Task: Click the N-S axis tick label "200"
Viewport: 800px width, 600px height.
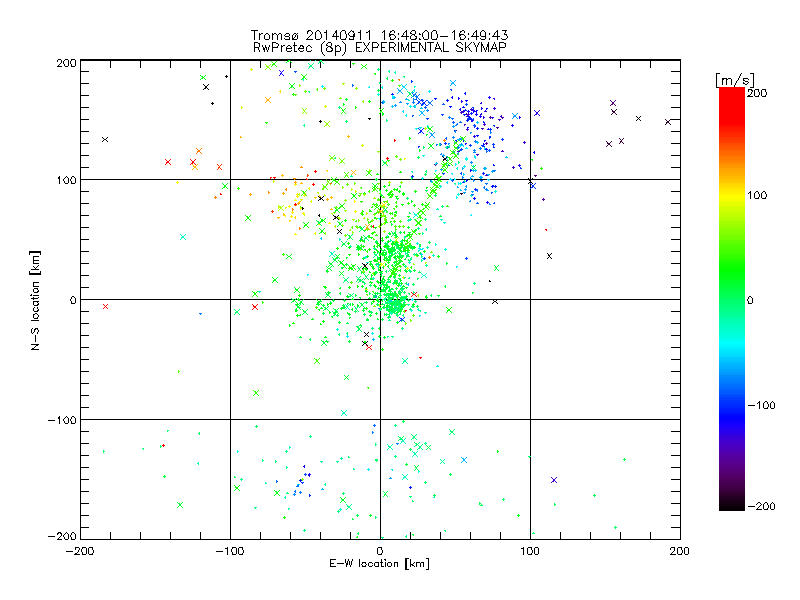Action: 66,63
